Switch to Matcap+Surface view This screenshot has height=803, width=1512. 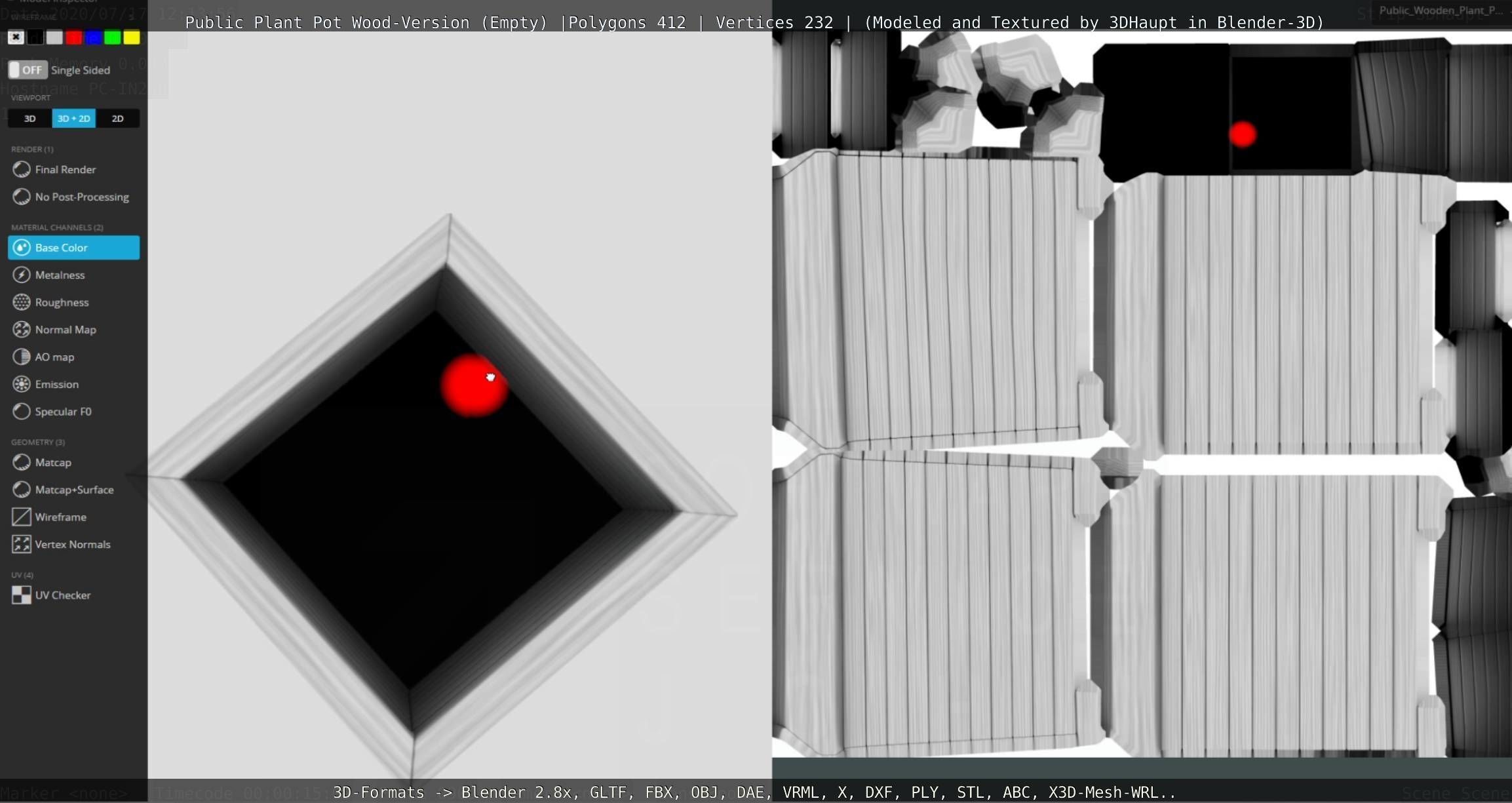click(73, 490)
